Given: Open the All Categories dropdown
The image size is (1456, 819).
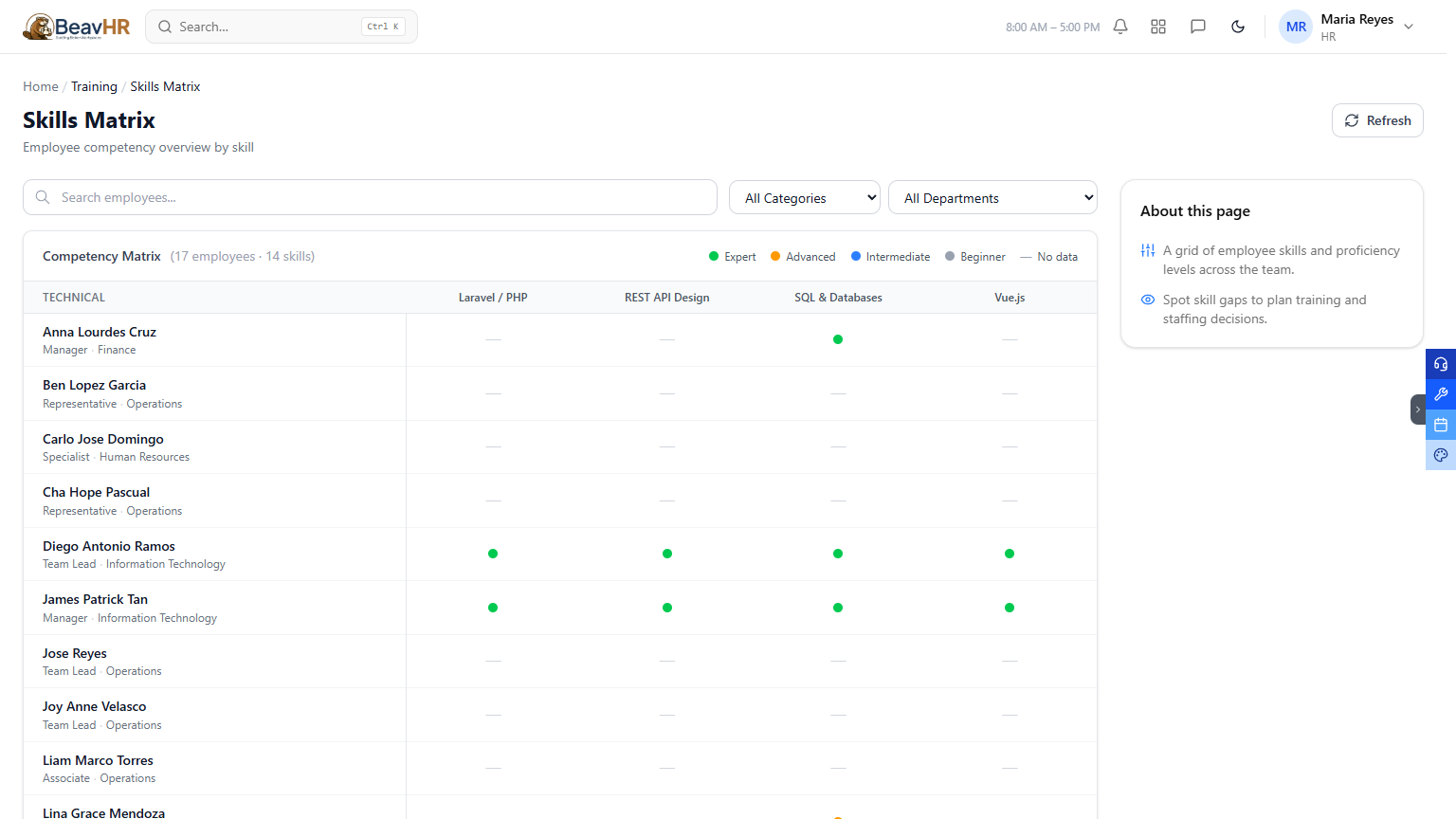Looking at the screenshot, I should tap(805, 198).
